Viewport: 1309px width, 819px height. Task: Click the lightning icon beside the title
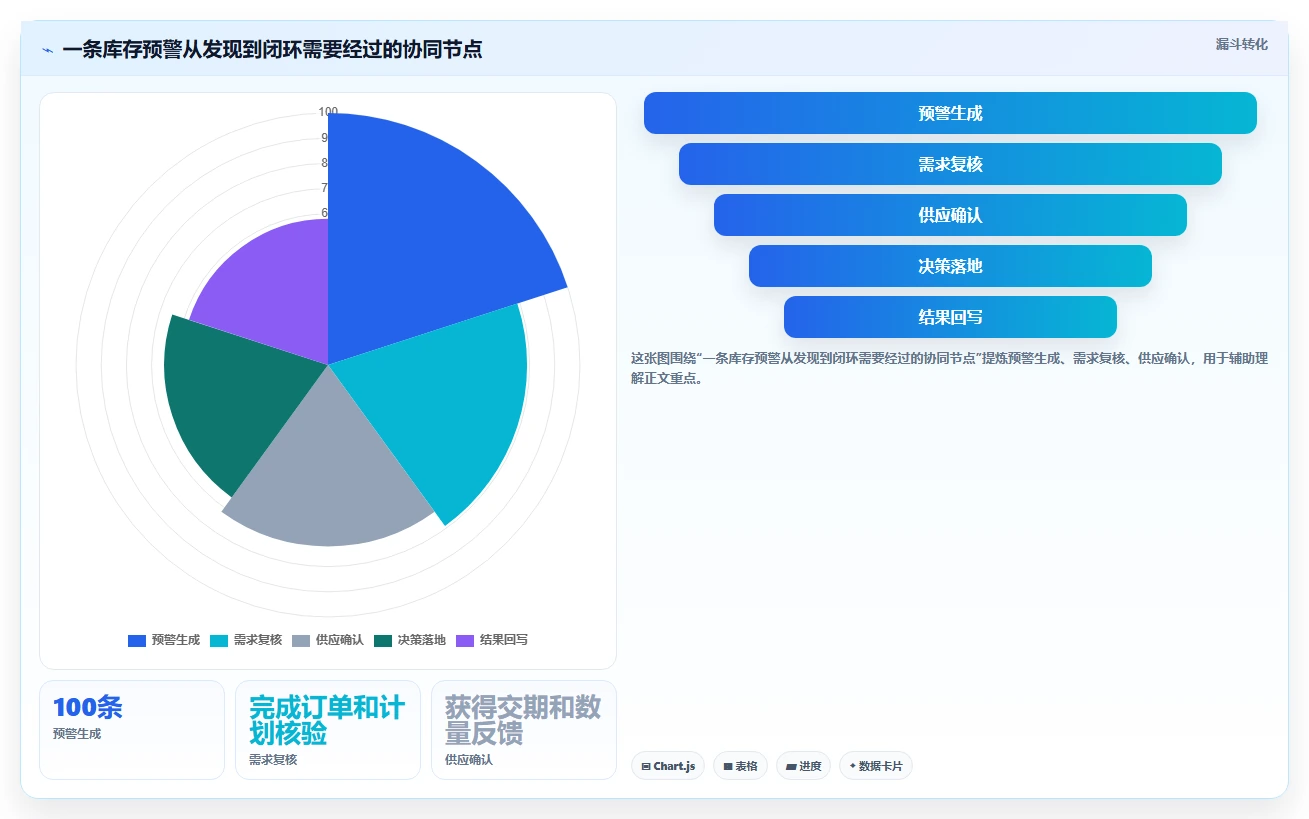47,49
